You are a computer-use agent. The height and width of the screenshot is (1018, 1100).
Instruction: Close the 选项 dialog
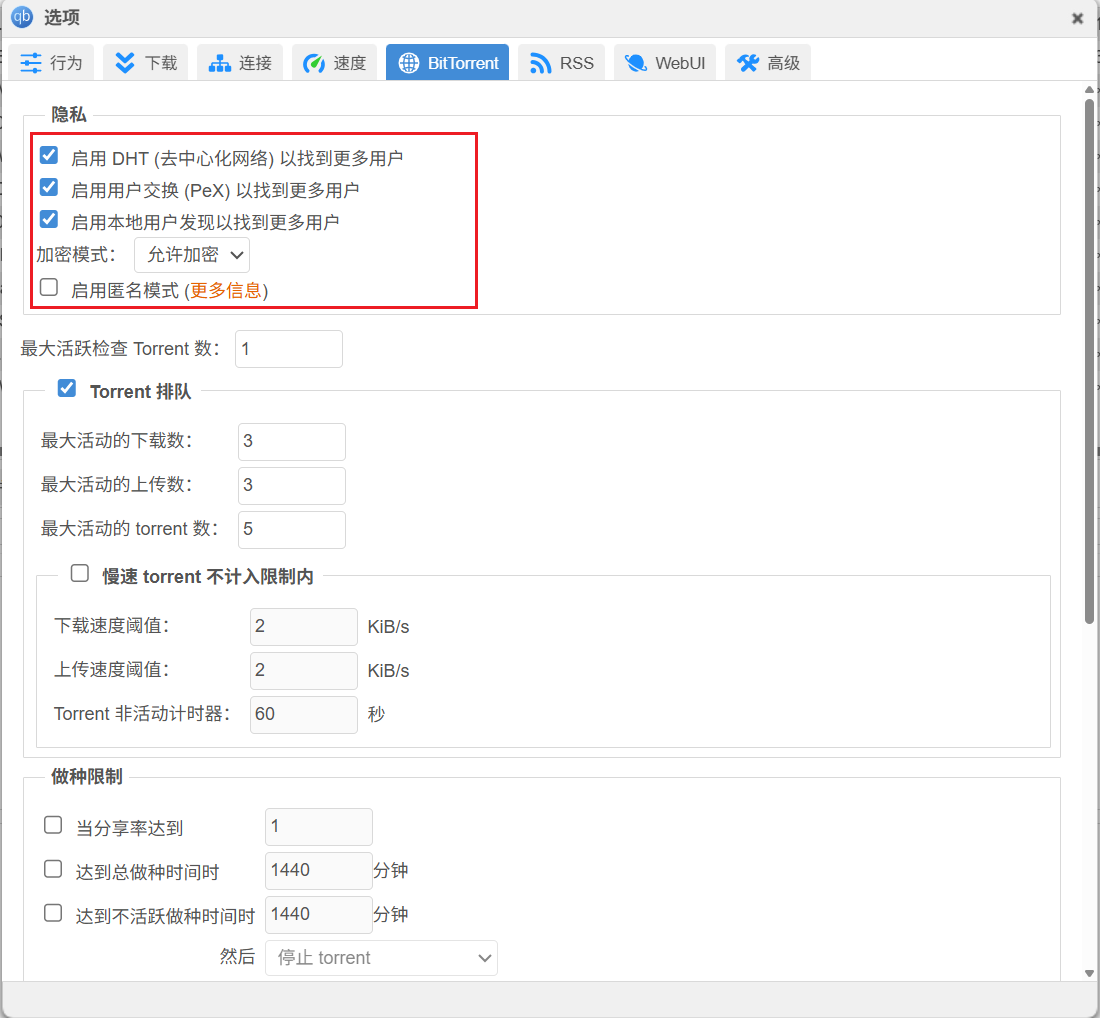[x=1077, y=18]
